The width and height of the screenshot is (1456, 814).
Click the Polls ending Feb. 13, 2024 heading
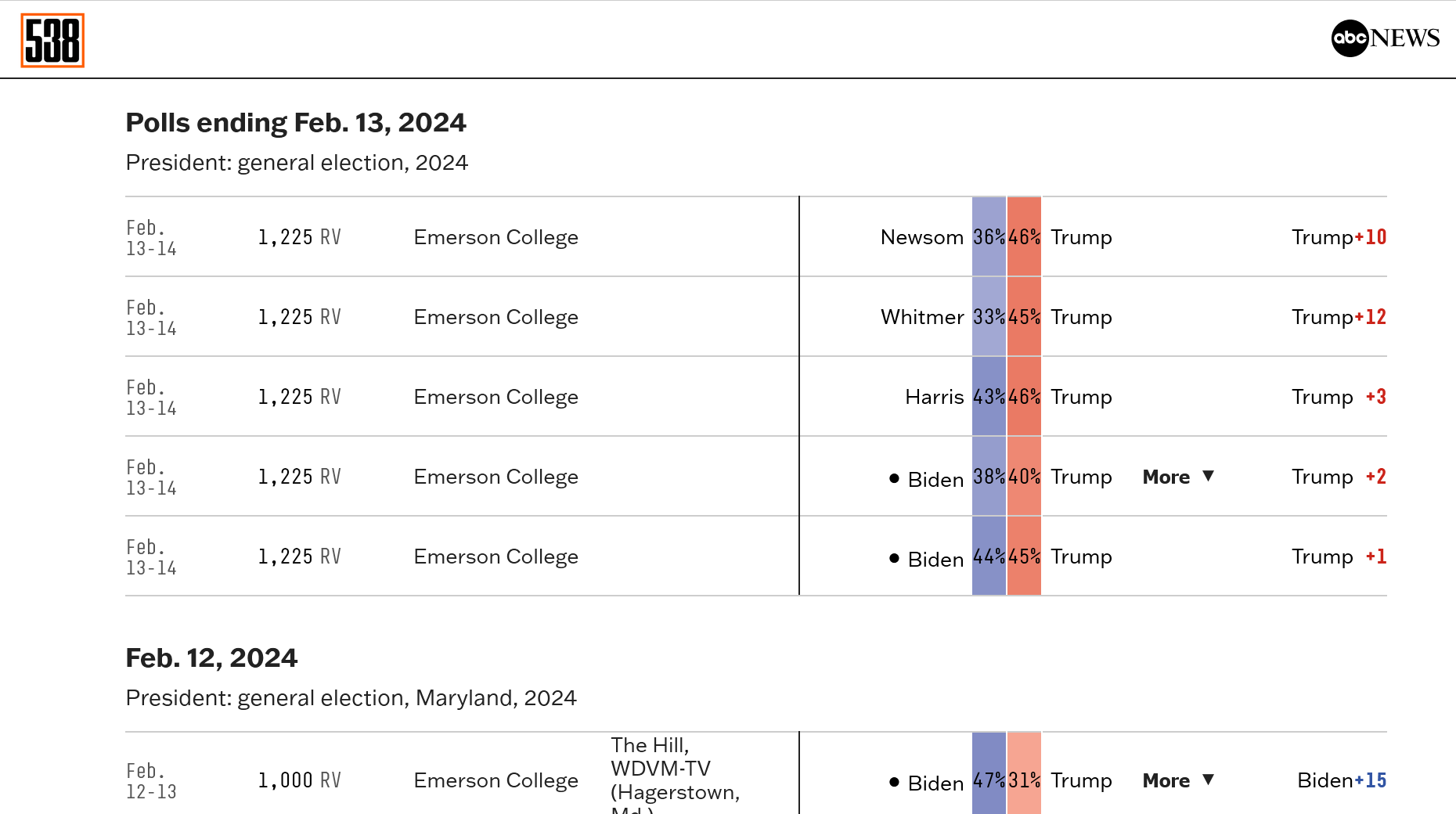296,123
